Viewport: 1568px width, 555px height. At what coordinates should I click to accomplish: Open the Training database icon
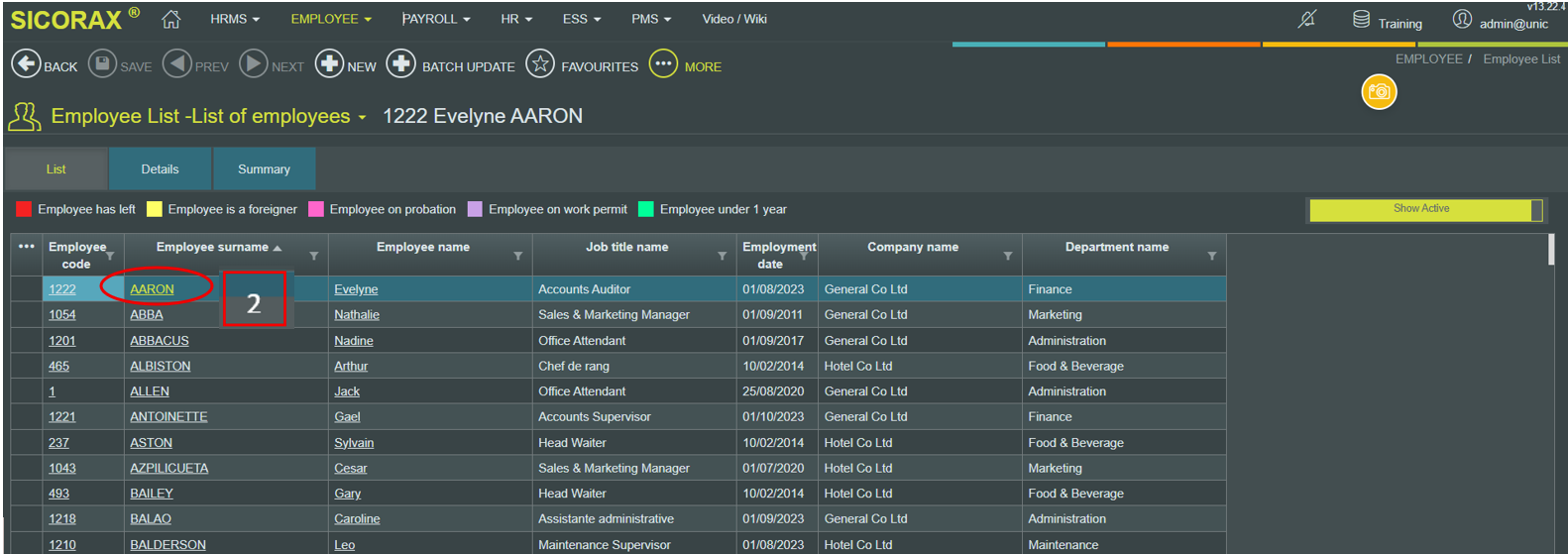click(1362, 20)
